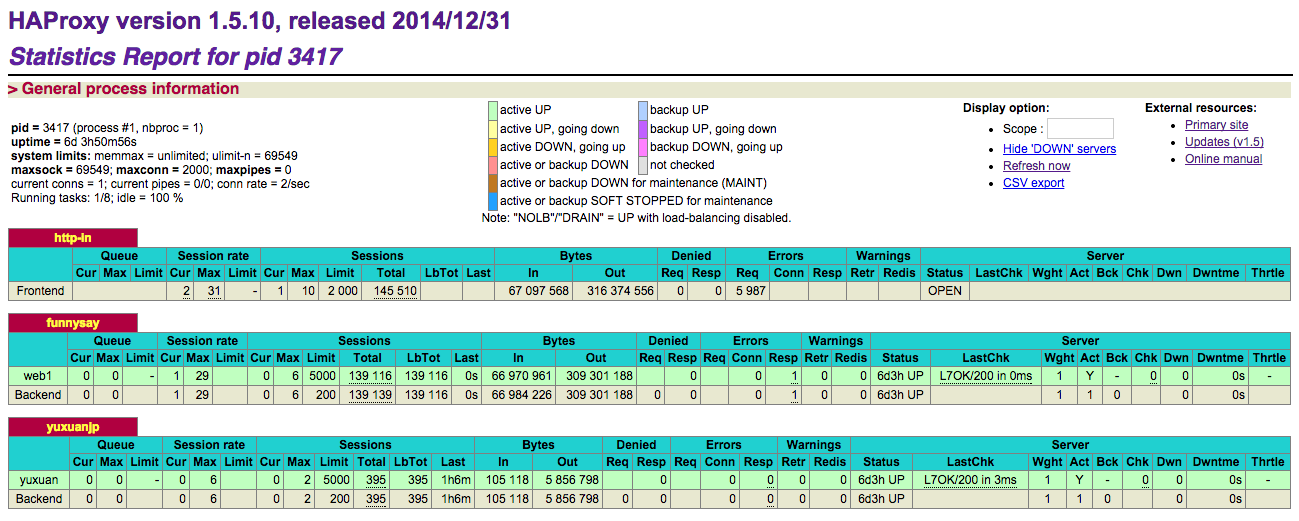Open the Hide 'DOWN' servers link
The height and width of the screenshot is (521, 1299).
click(x=1059, y=149)
